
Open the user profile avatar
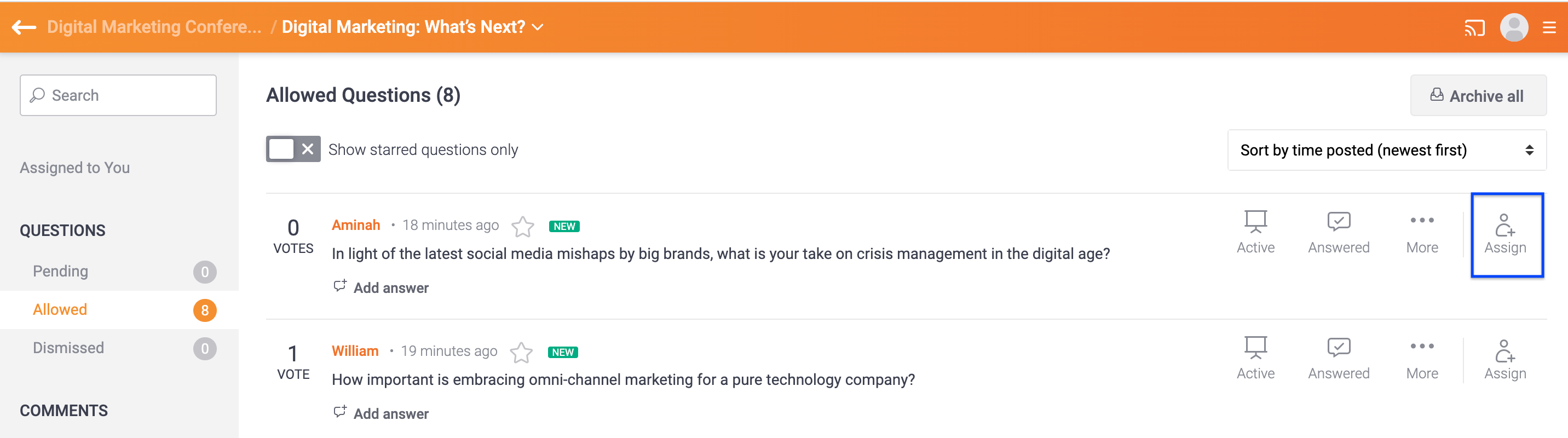click(1514, 28)
